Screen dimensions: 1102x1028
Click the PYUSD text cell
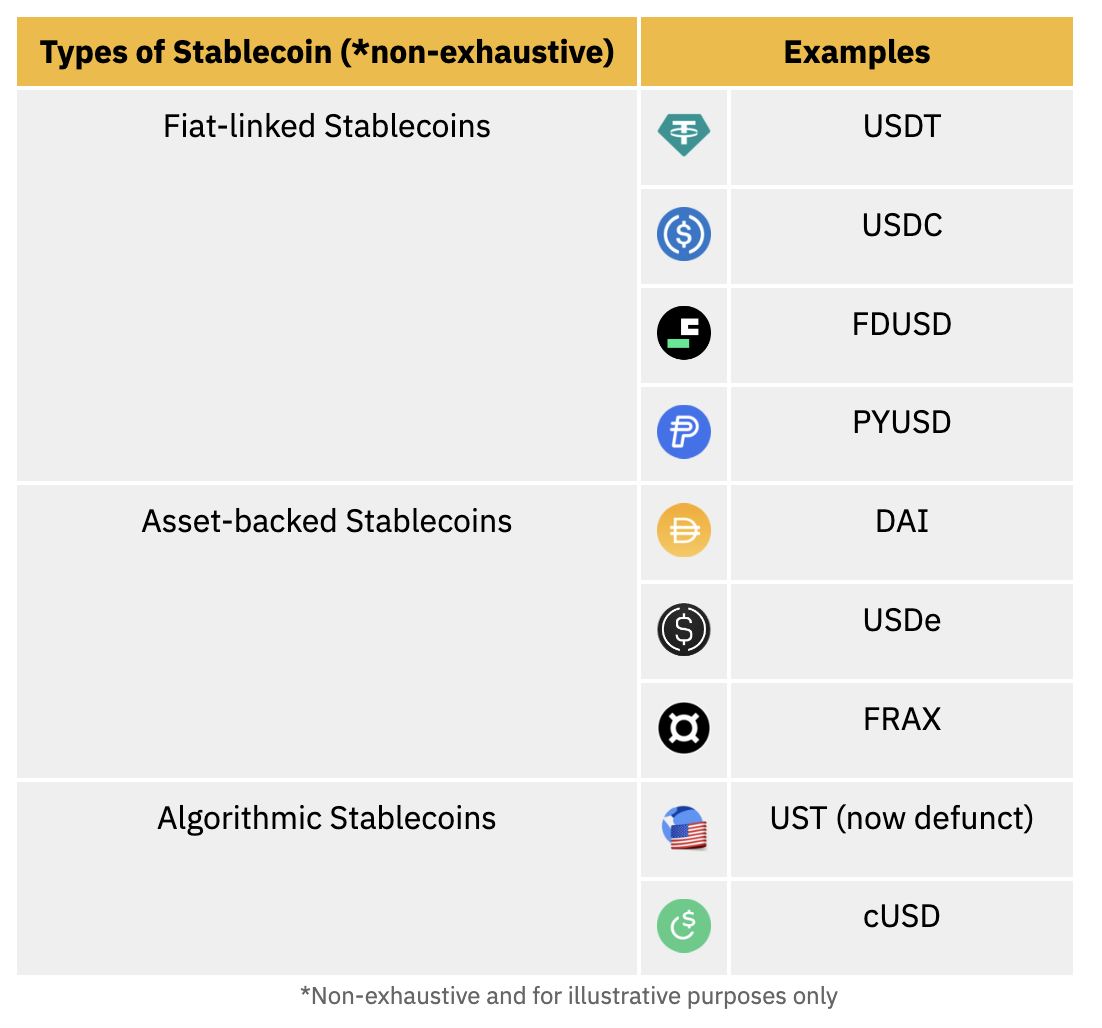pyautogui.click(x=902, y=422)
